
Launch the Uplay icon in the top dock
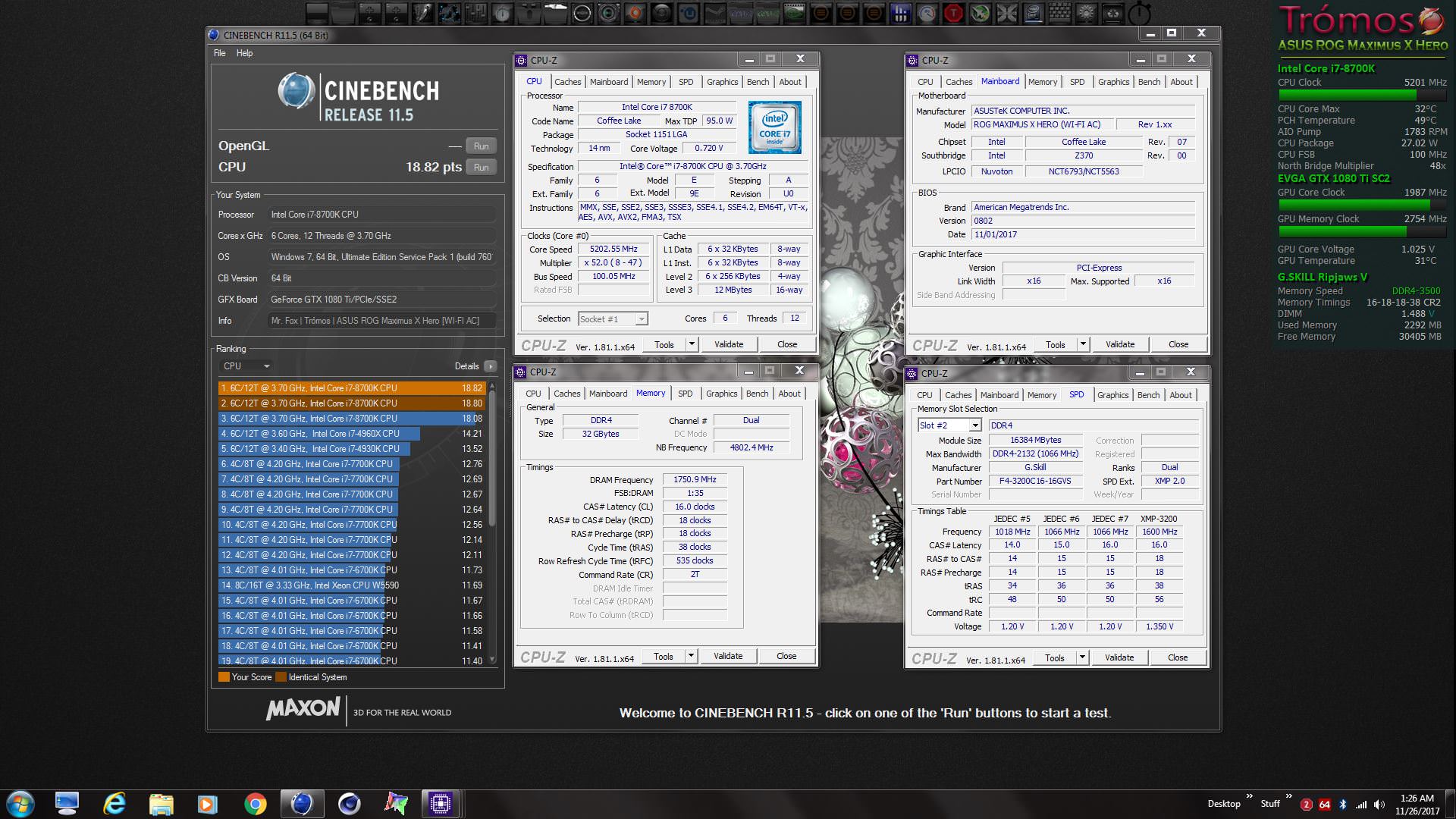coord(688,13)
